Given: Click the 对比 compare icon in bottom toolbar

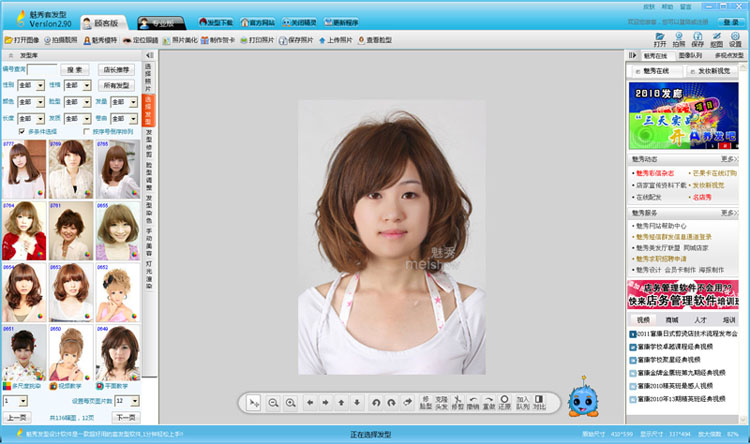Looking at the screenshot, I should pyautogui.click(x=539, y=402).
